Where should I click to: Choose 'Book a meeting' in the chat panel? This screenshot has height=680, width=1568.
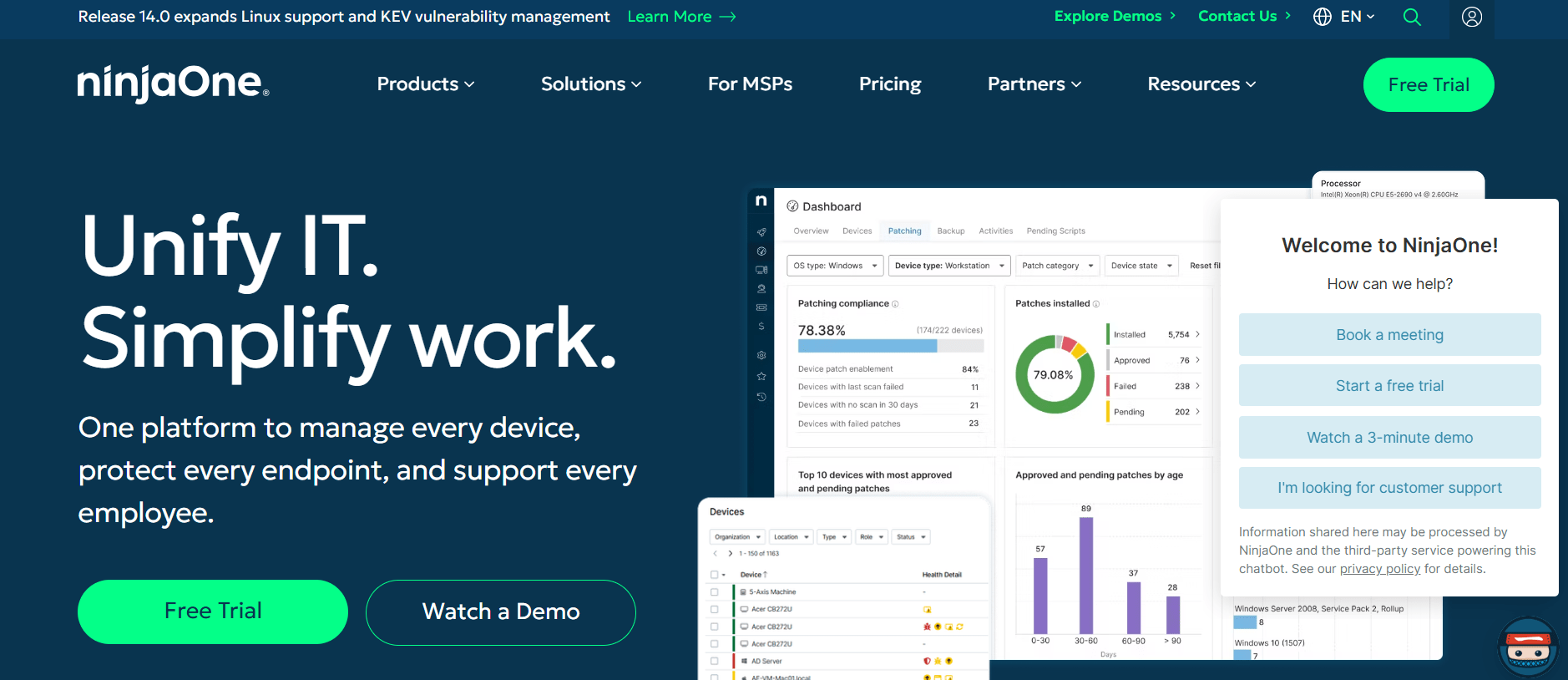pyautogui.click(x=1389, y=335)
